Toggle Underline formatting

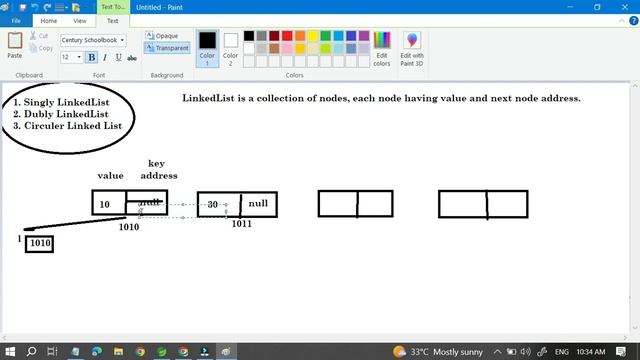coord(118,58)
